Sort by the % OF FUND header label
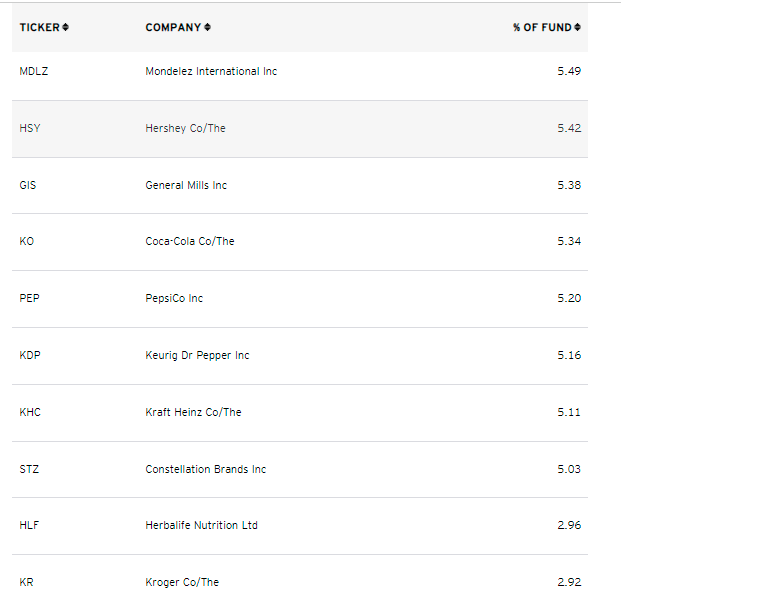The height and width of the screenshot is (599, 780). point(542,27)
